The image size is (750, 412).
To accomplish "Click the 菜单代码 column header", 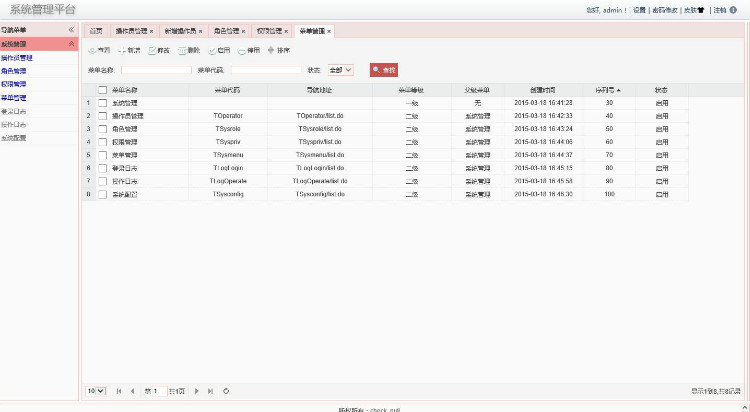I will click(228, 90).
